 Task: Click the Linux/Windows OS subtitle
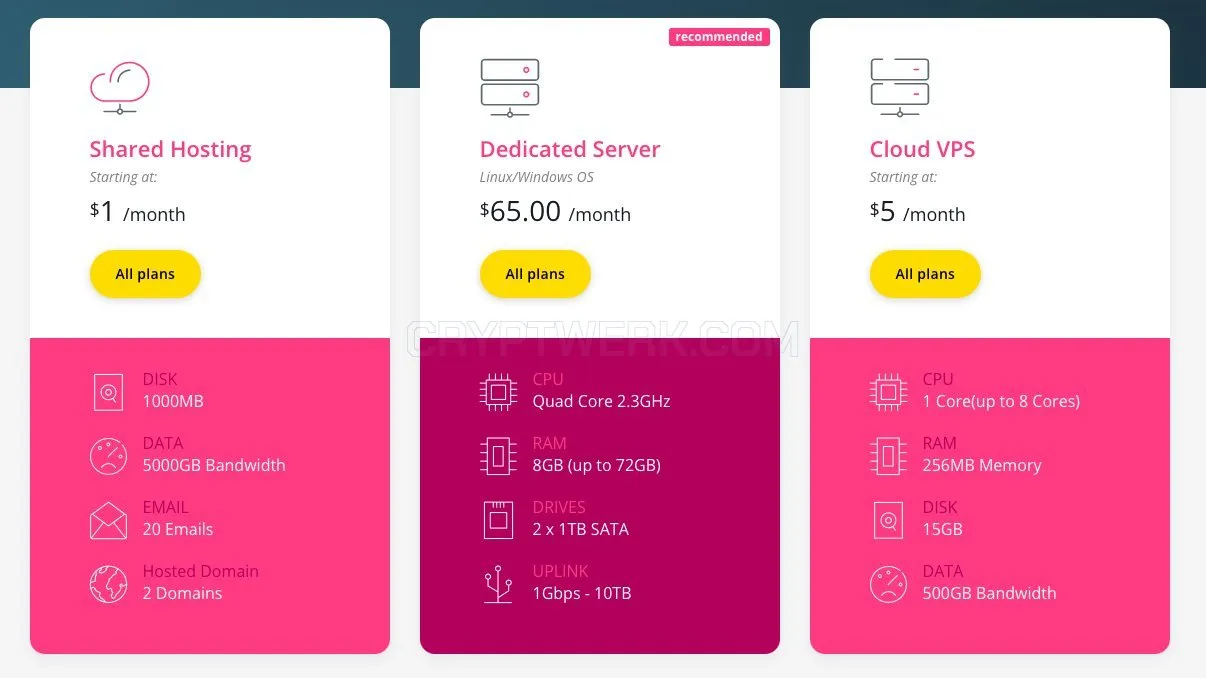click(x=536, y=178)
